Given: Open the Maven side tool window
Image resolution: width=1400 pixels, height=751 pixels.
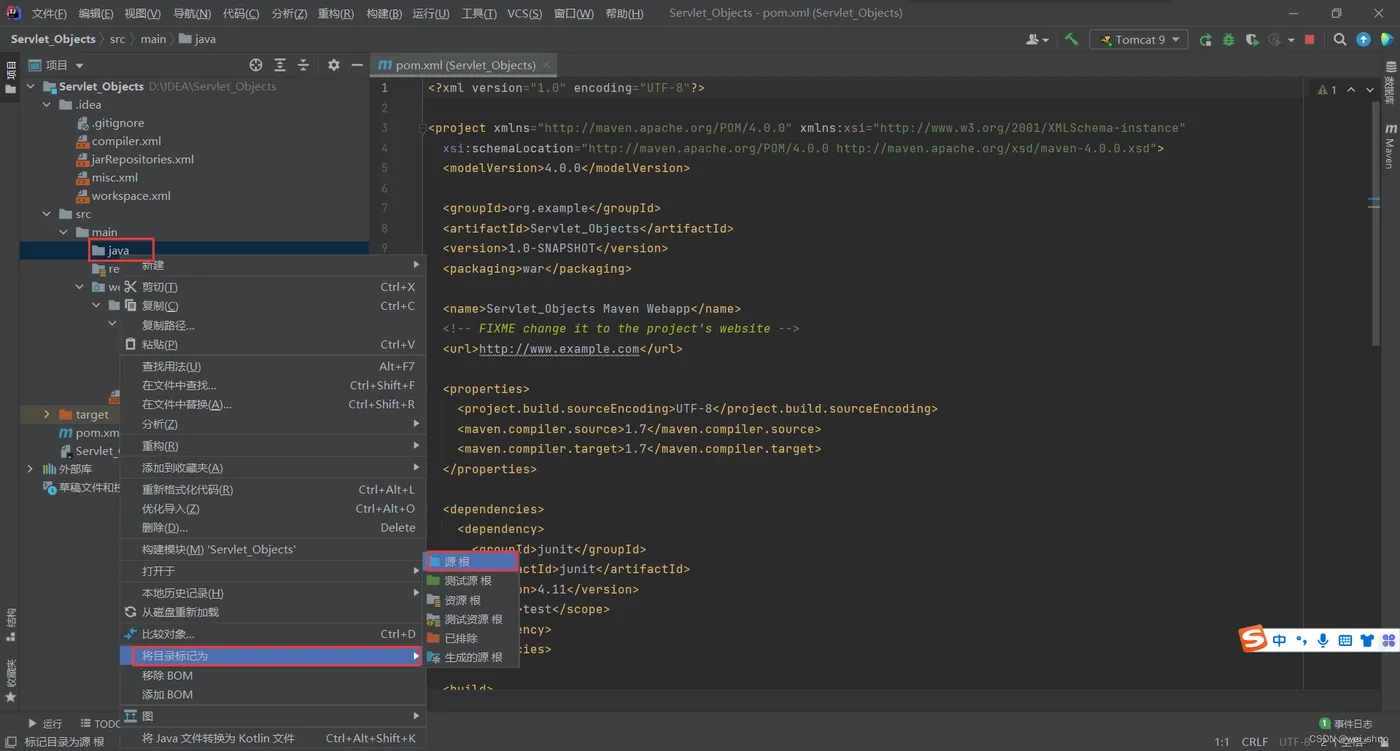Looking at the screenshot, I should click(1390, 146).
